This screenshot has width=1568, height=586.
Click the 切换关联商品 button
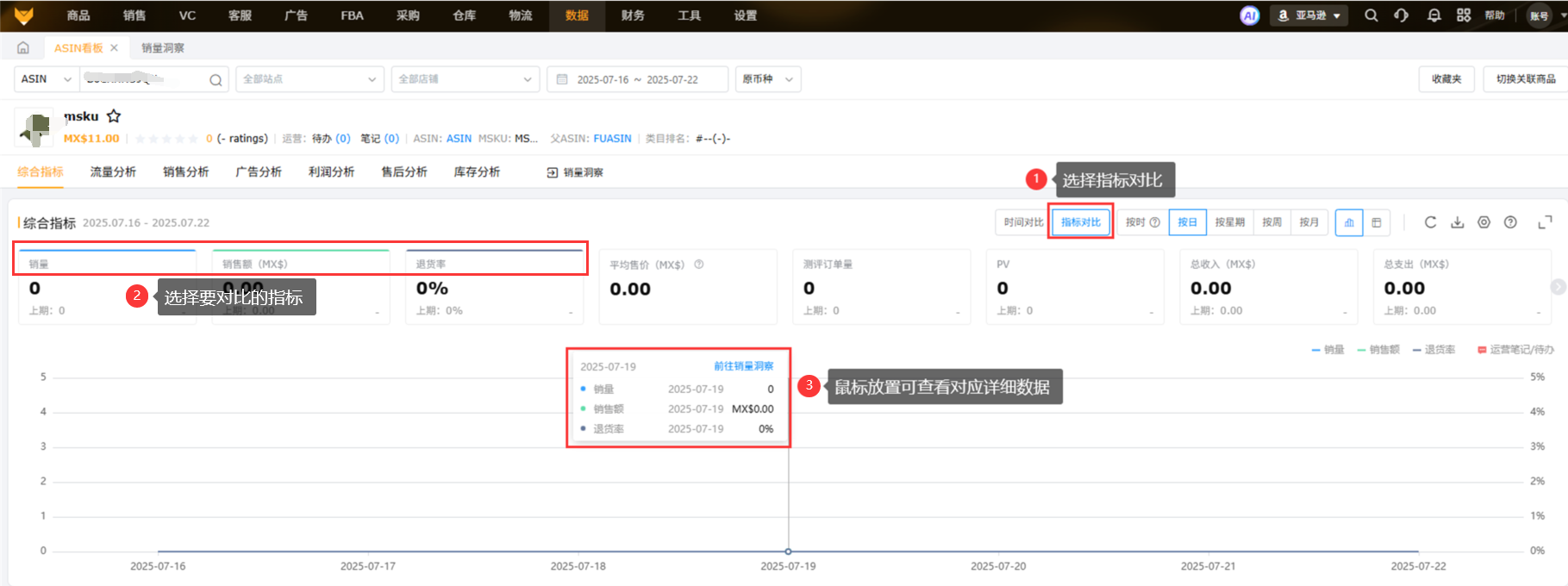point(1525,79)
